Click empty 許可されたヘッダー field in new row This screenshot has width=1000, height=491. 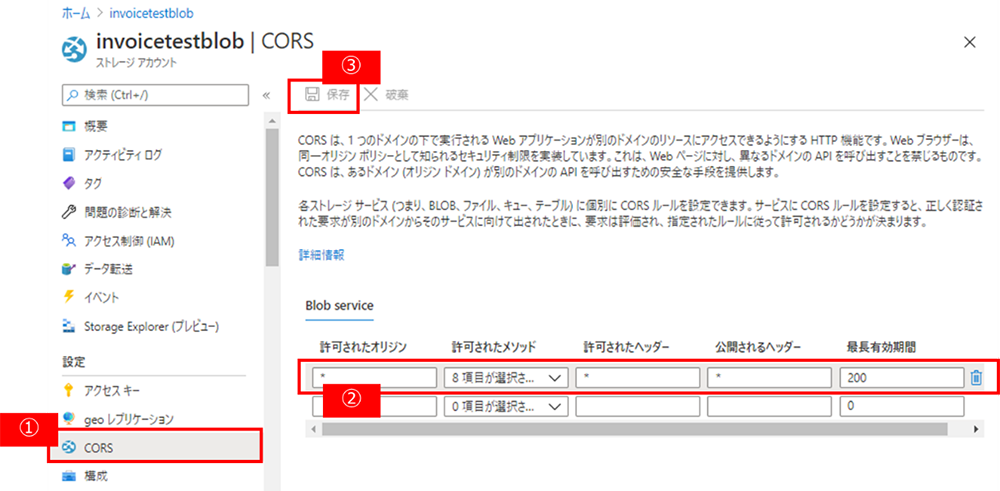point(638,406)
